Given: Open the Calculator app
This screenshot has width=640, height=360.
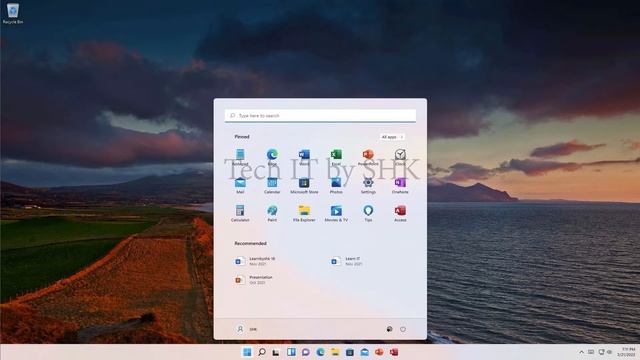Looking at the screenshot, I should tap(240, 213).
